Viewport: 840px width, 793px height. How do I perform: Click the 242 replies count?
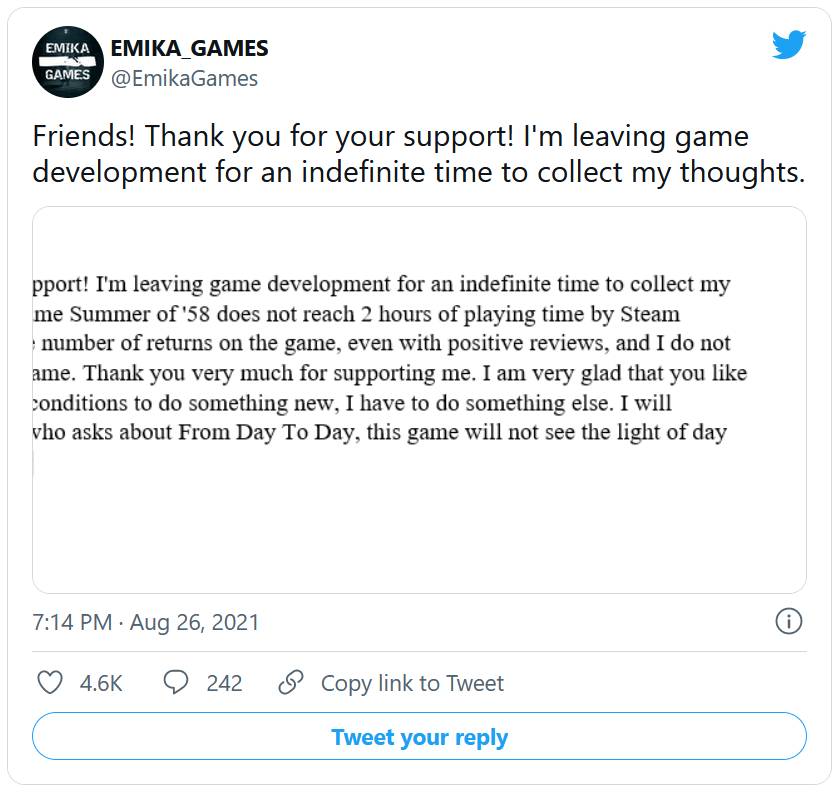[224, 683]
